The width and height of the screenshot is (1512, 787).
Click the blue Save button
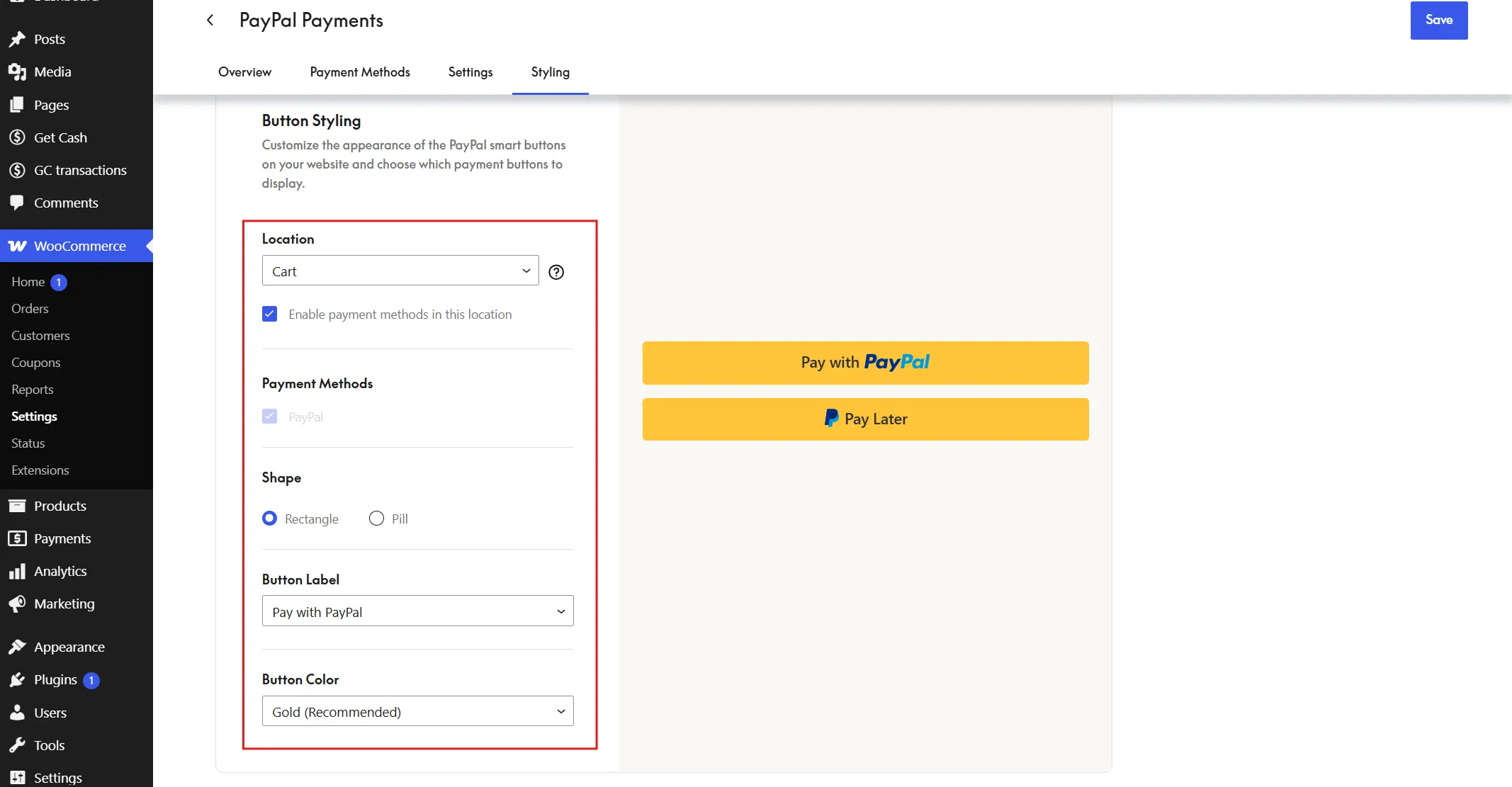(x=1439, y=20)
